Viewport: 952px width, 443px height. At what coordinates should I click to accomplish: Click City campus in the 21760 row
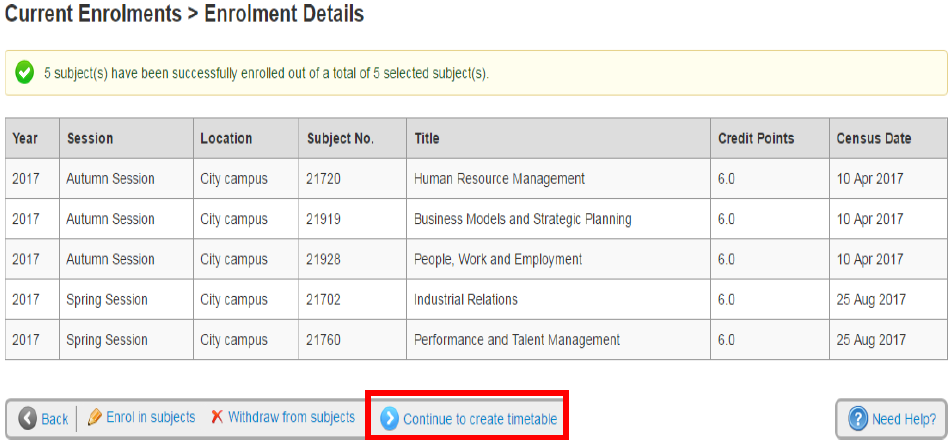click(234, 340)
